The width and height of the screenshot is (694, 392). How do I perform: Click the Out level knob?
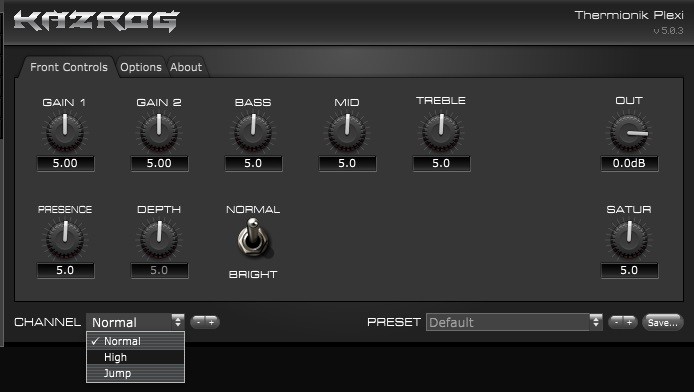pyautogui.click(x=629, y=132)
